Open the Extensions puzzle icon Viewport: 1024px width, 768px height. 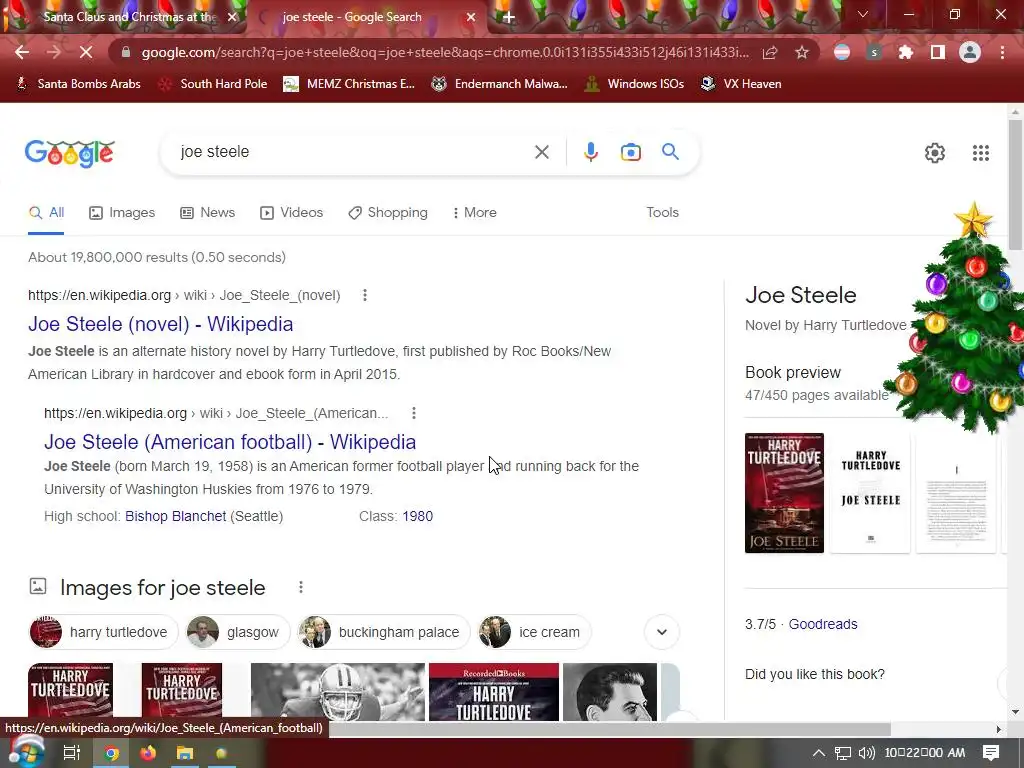pyautogui.click(x=906, y=52)
